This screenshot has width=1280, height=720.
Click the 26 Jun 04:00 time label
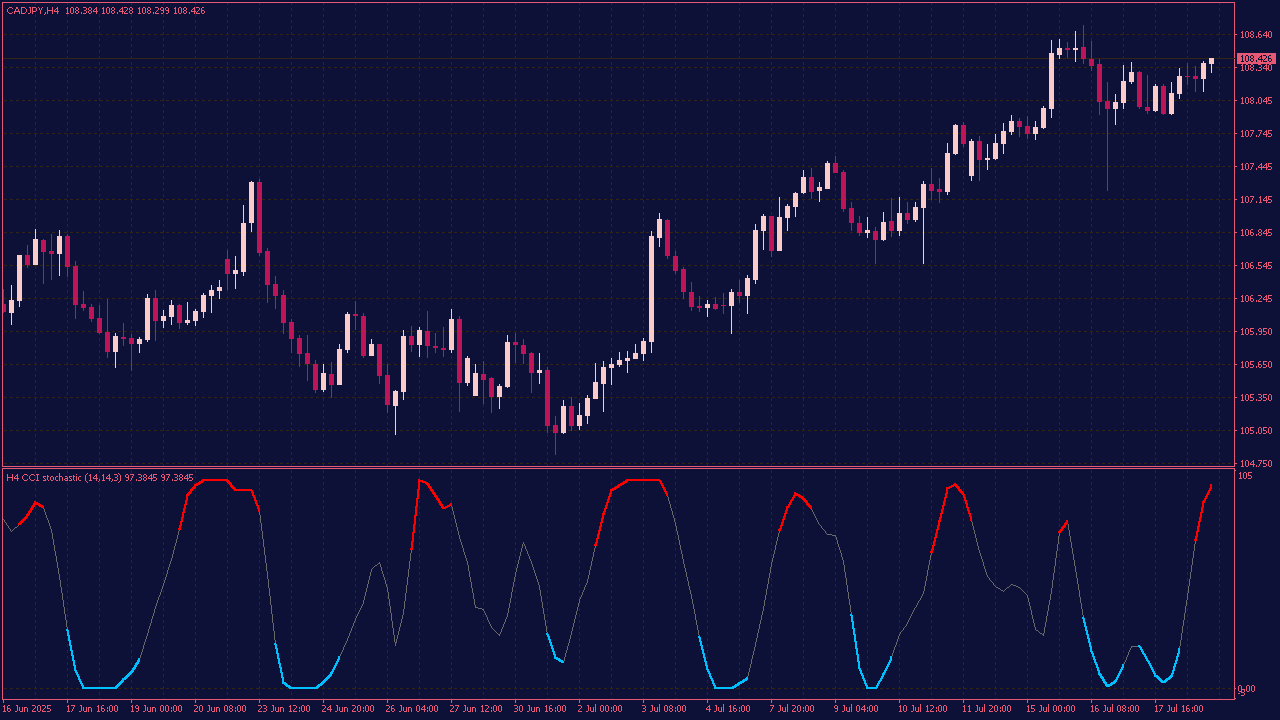click(412, 708)
